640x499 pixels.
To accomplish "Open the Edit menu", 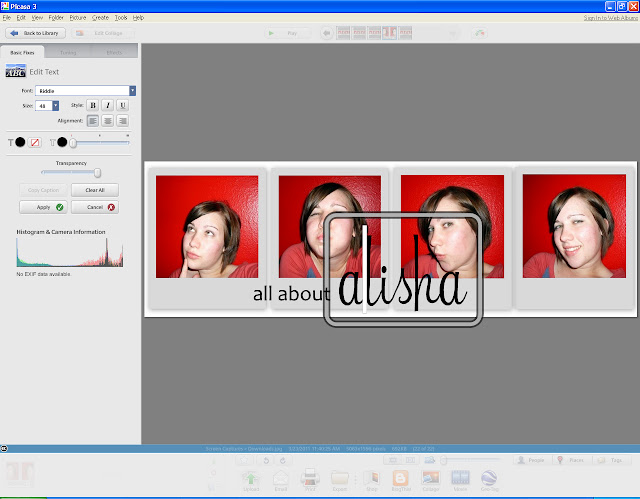I will 21,18.
